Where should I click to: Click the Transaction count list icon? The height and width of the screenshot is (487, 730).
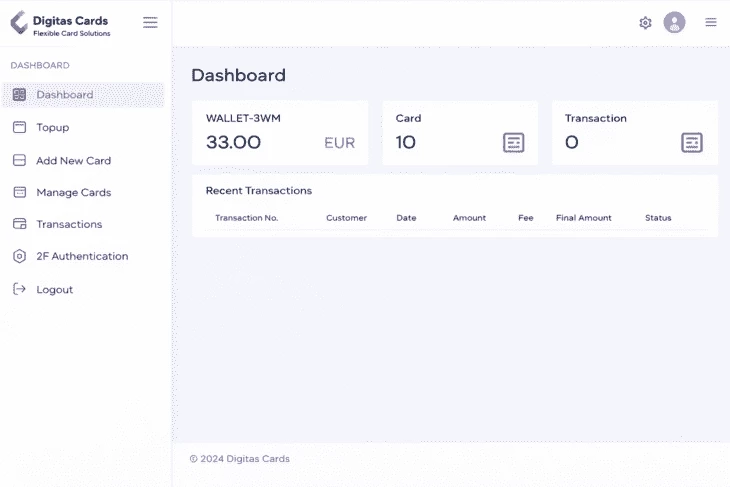(x=692, y=142)
